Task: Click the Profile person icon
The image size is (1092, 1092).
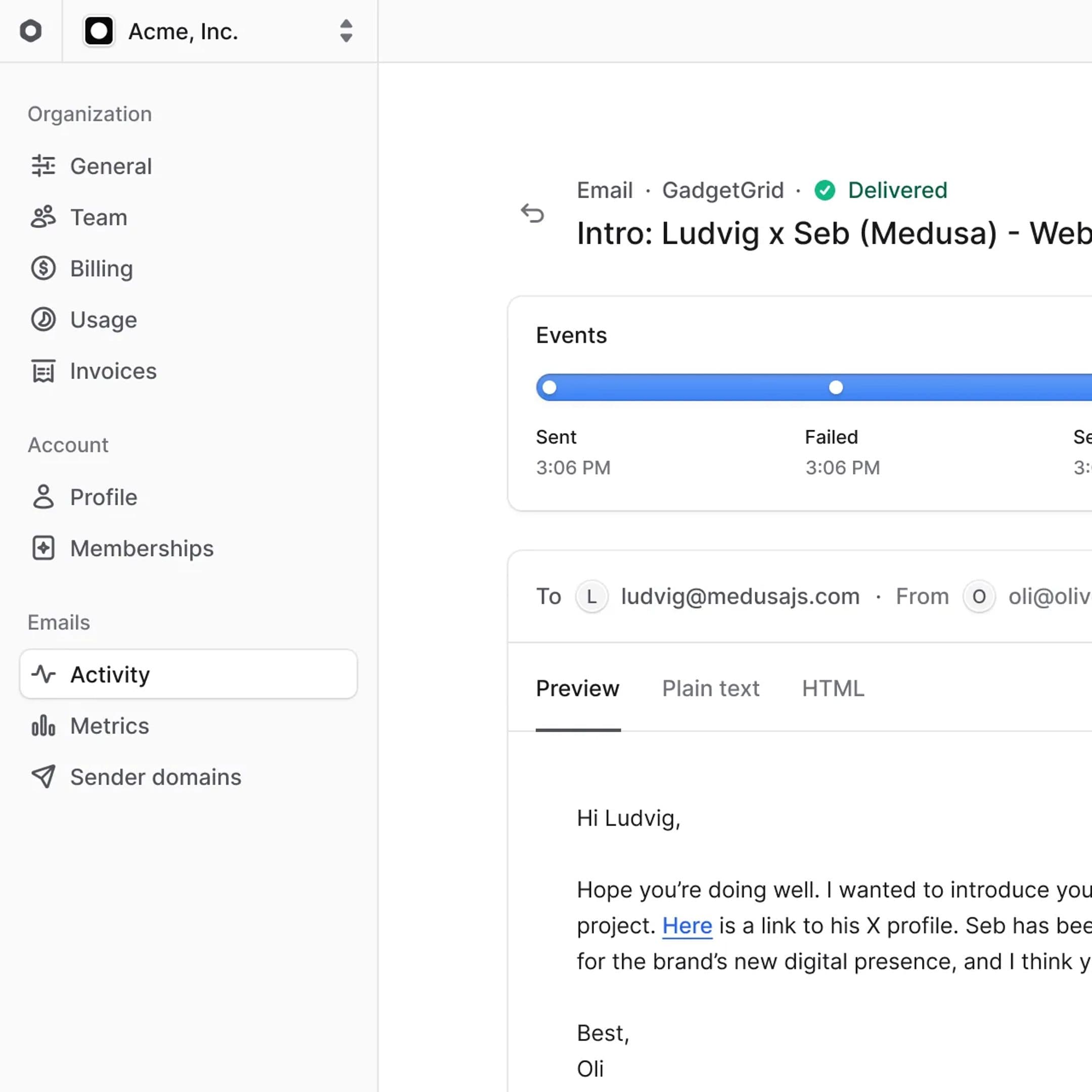Action: click(43, 497)
